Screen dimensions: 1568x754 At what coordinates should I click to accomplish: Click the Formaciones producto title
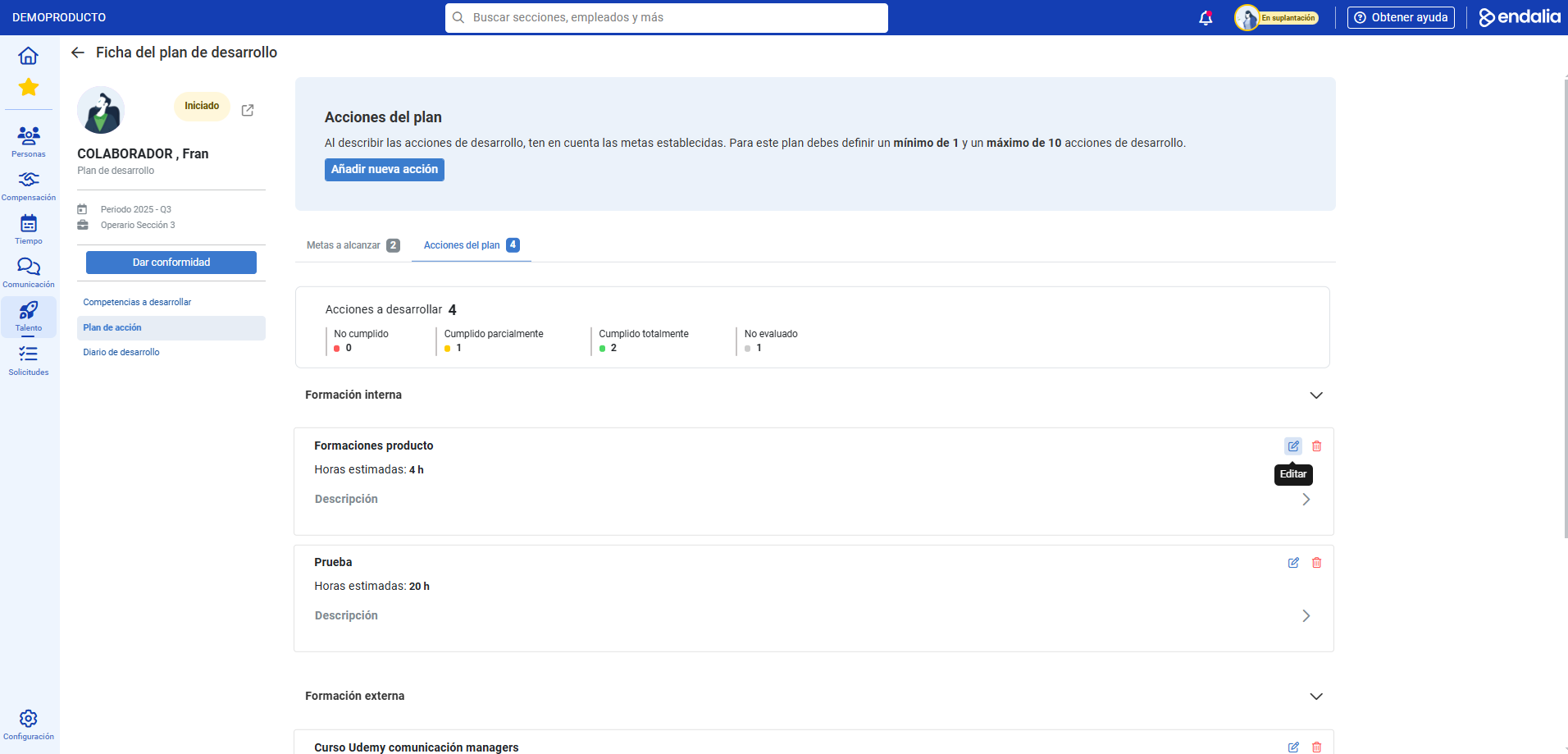[x=374, y=446]
